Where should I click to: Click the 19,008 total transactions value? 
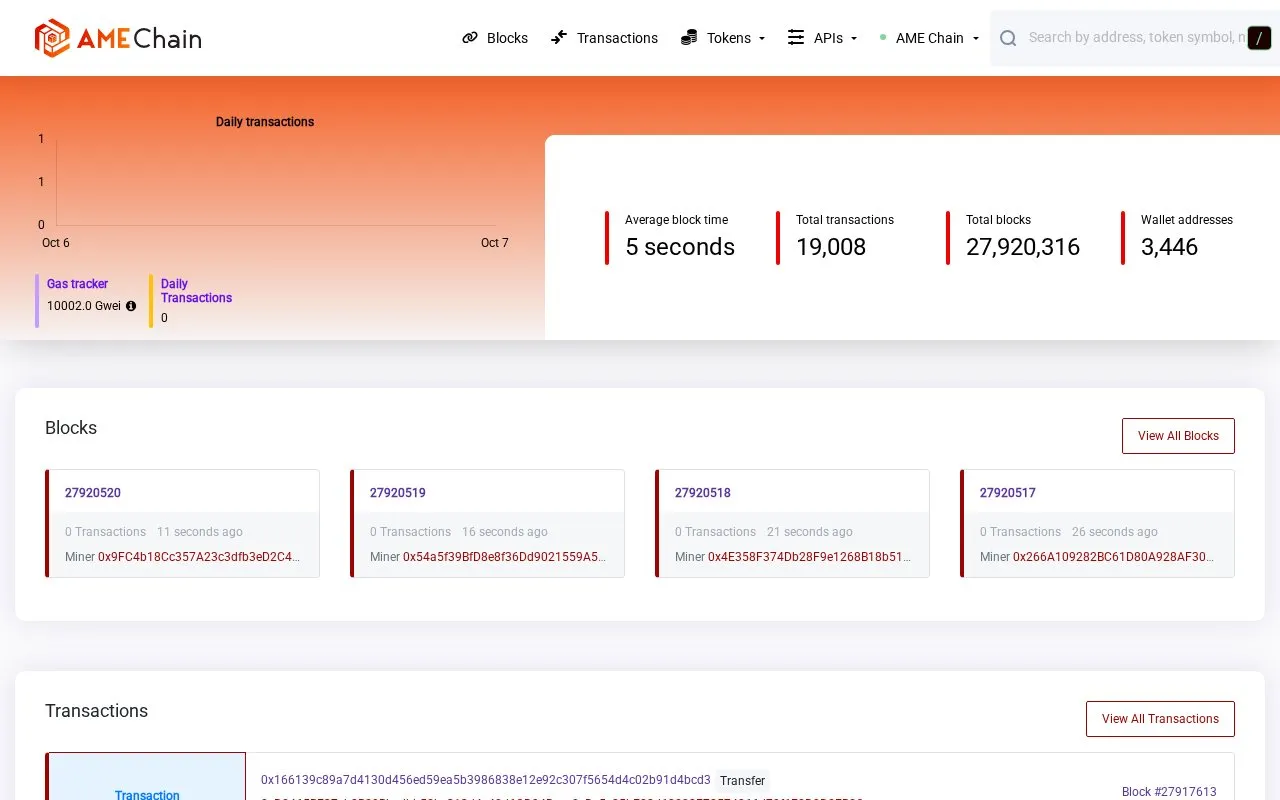(831, 247)
